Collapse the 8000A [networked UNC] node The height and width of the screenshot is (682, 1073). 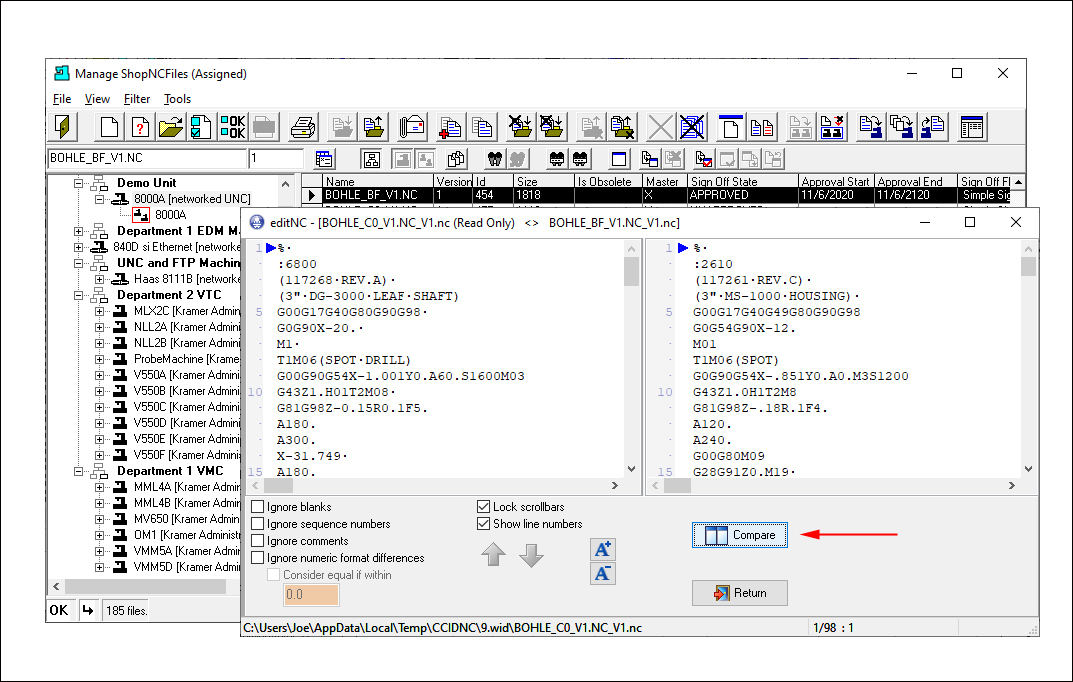(99, 199)
